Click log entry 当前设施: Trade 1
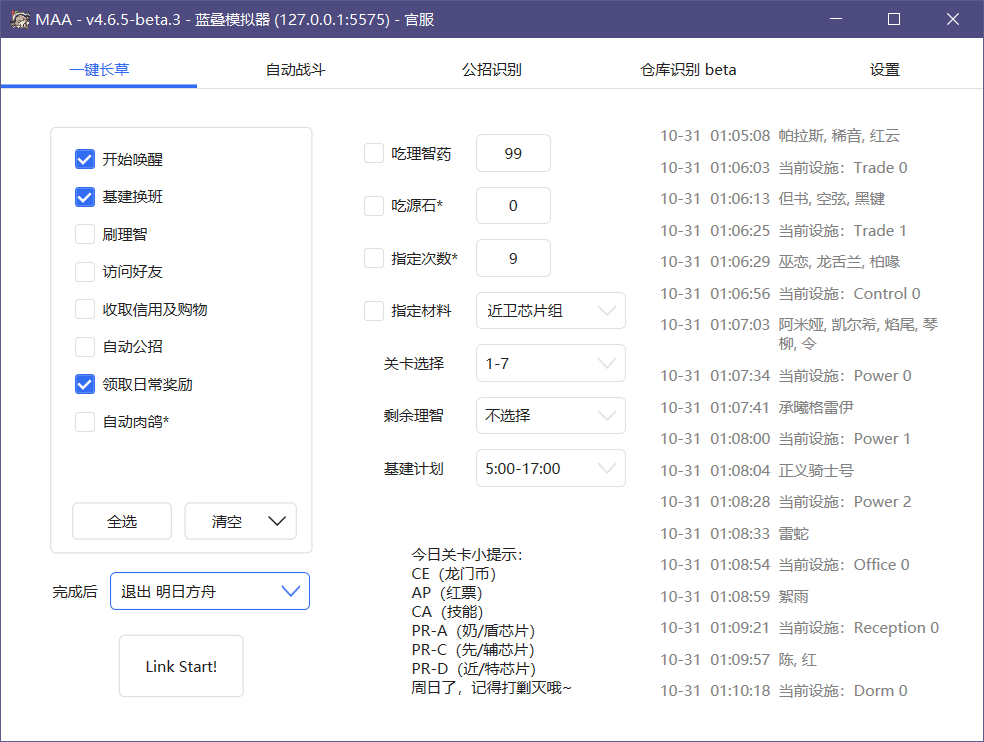Screen dimensions: 984x742 (843, 230)
